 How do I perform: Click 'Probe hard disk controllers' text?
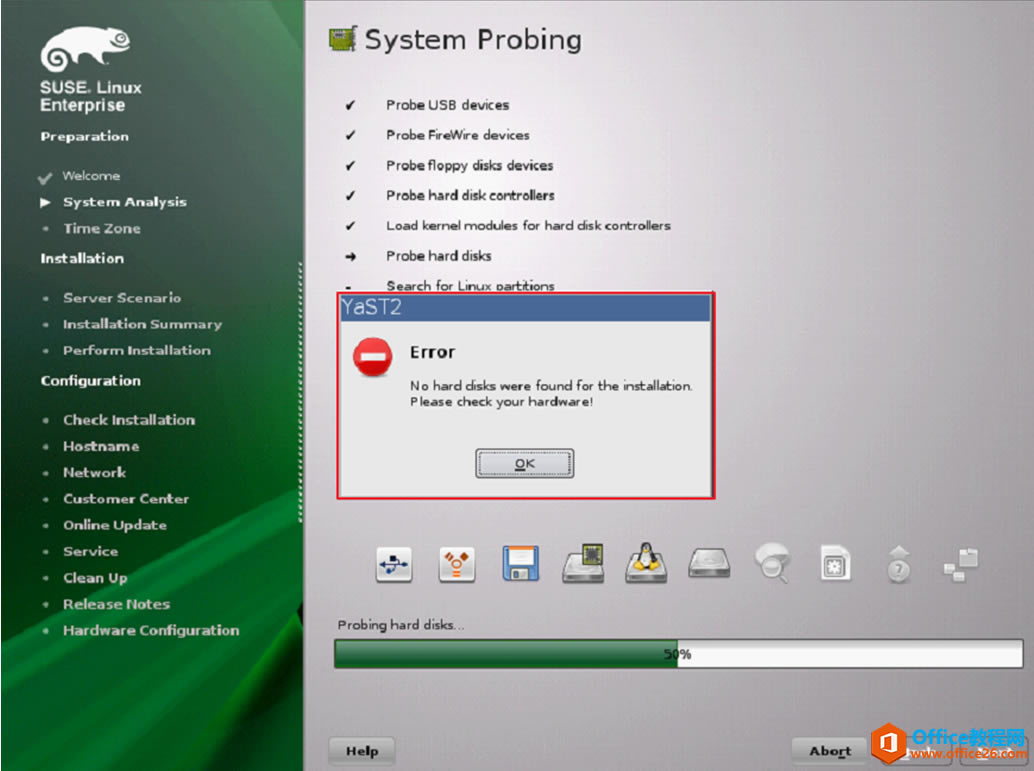tap(470, 195)
